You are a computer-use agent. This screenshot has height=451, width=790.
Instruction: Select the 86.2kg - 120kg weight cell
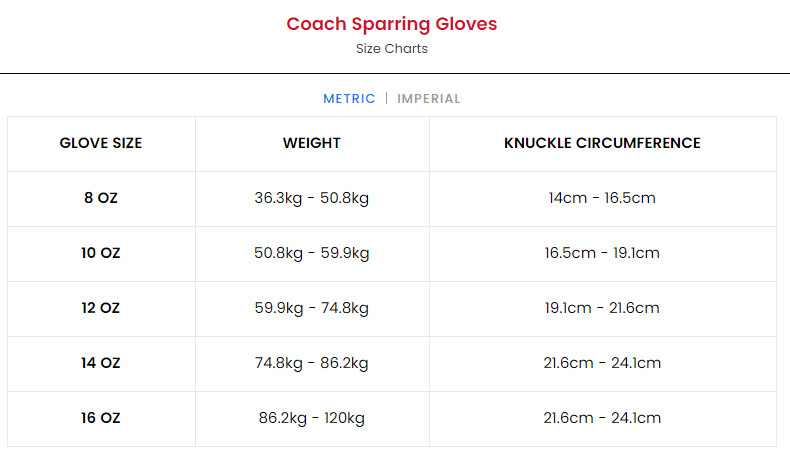[x=312, y=418]
